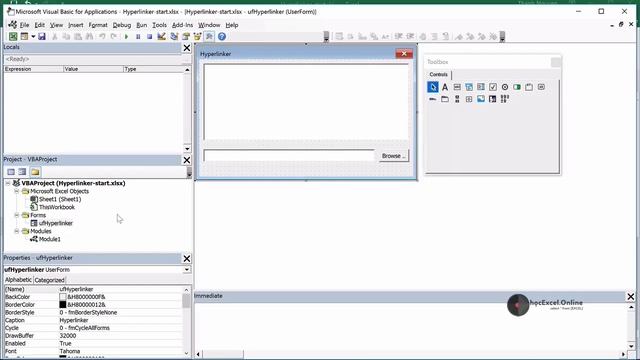This screenshot has height=360, width=640.
Task: Click the Run Sub/UserForm play icon
Action: pyautogui.click(x=127, y=37)
